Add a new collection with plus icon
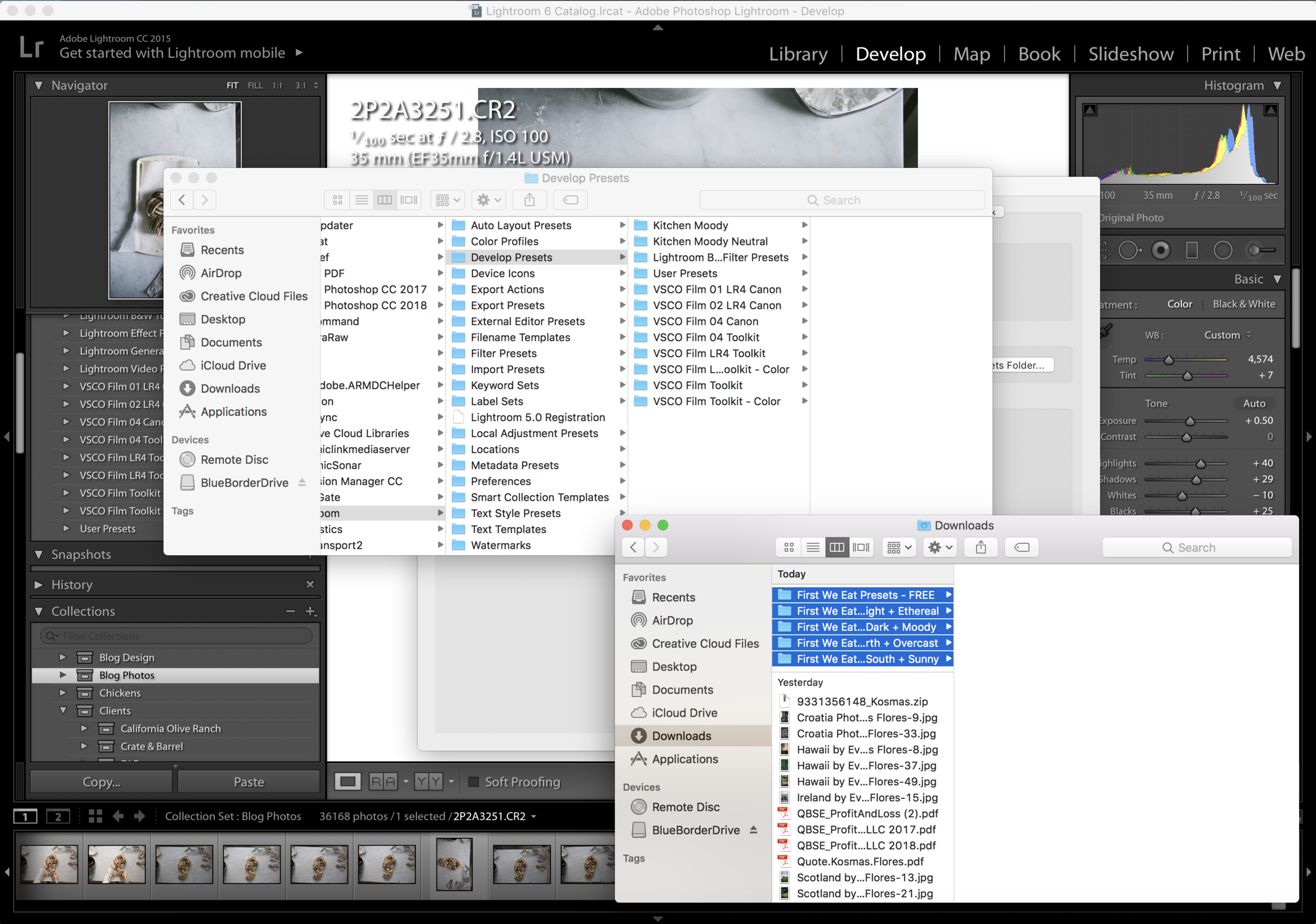 [311, 611]
